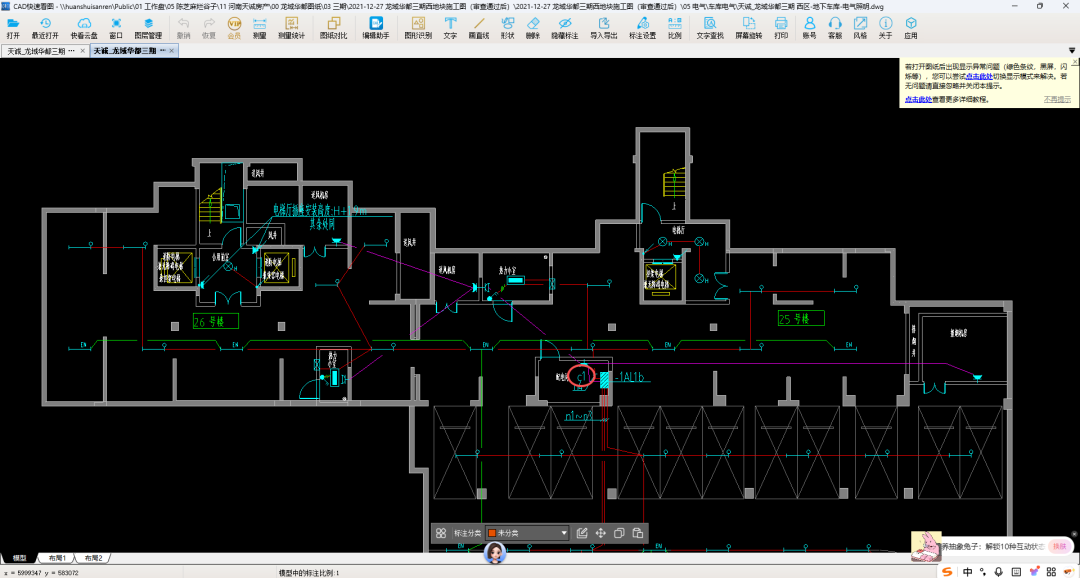Click the 点击此处 link to switch display mode
This screenshot has height=578, width=1080.
tap(979, 76)
